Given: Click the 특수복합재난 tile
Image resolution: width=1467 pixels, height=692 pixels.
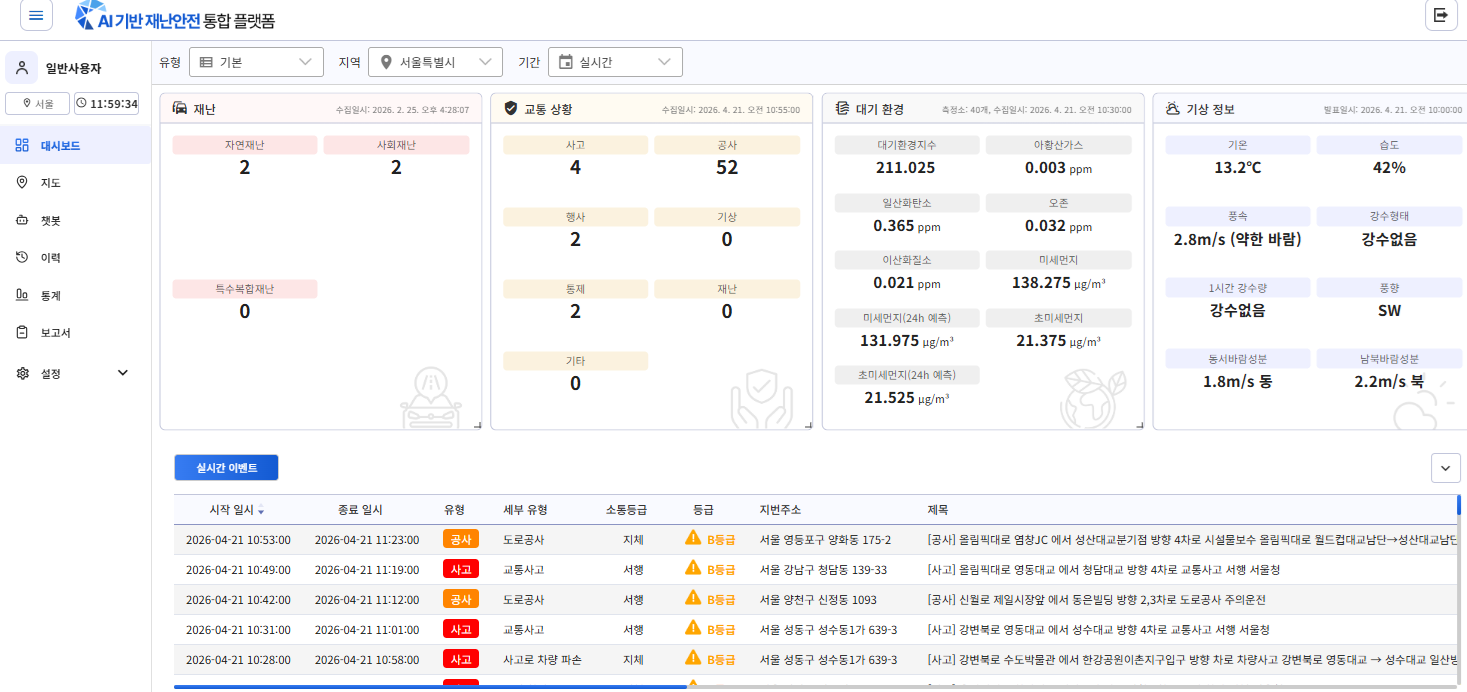Looking at the screenshot, I should (x=245, y=301).
